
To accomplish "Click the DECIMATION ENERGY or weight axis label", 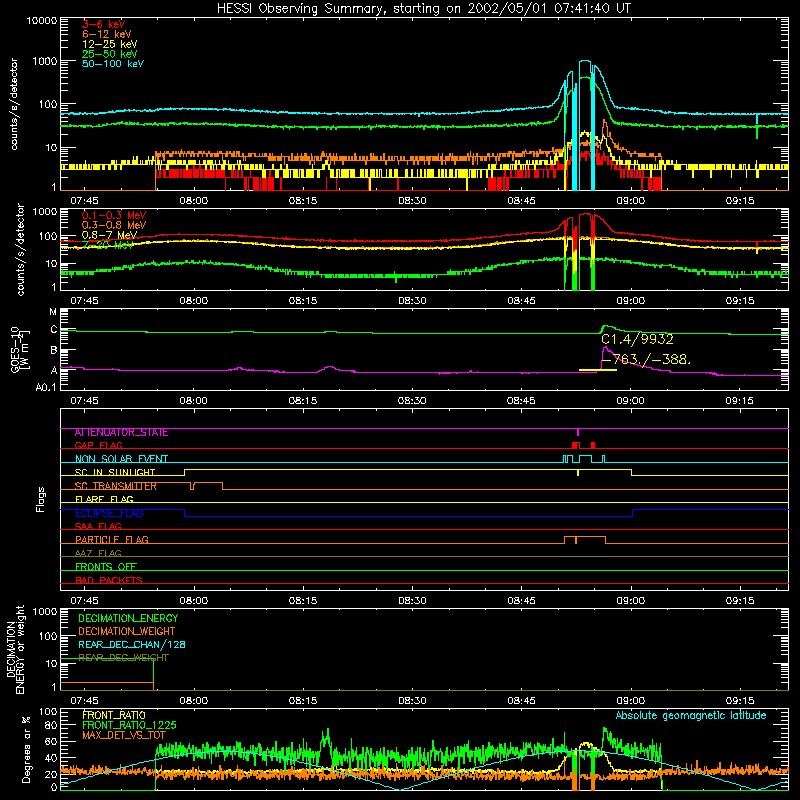I will [15, 649].
